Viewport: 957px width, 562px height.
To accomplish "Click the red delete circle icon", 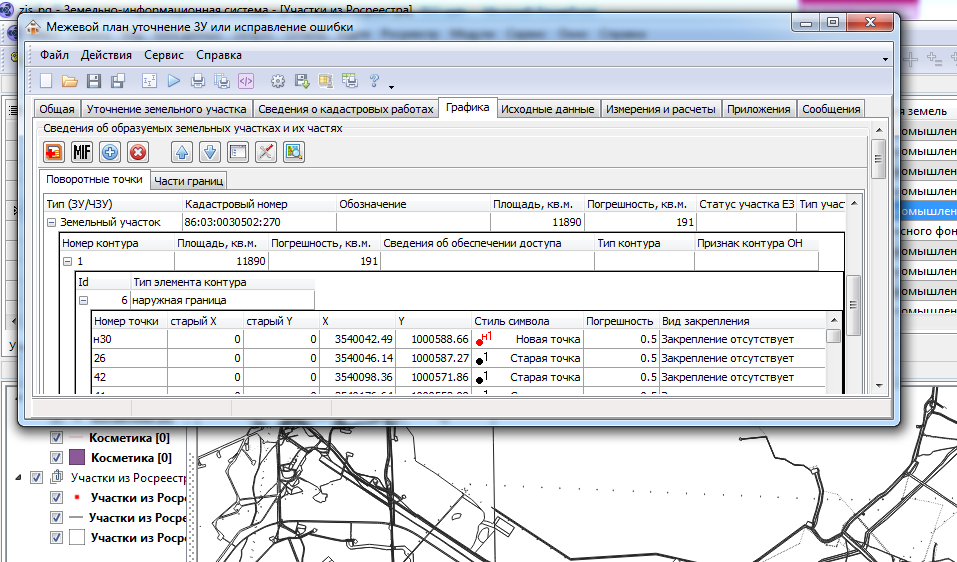I will [138, 152].
